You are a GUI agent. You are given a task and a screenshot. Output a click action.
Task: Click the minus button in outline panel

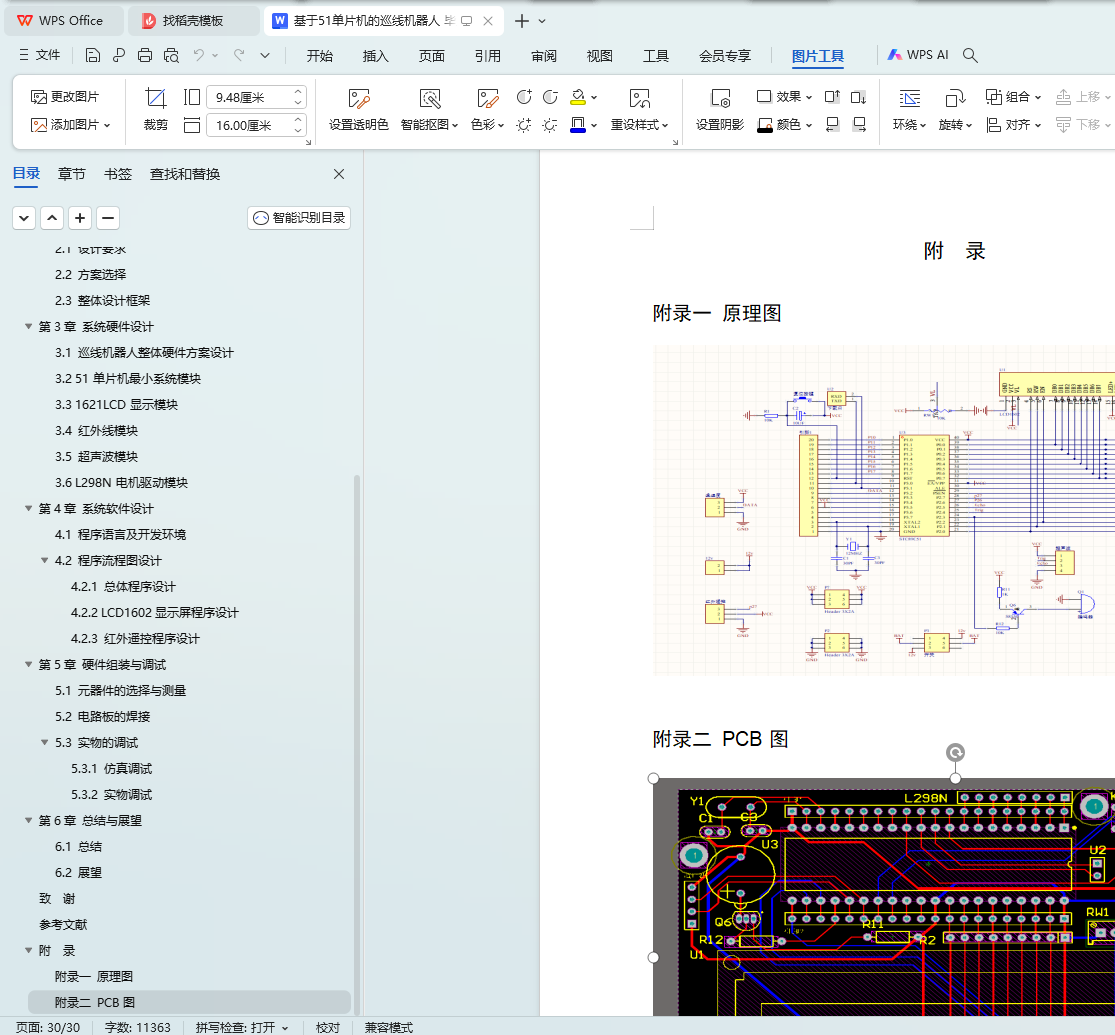tap(108, 218)
